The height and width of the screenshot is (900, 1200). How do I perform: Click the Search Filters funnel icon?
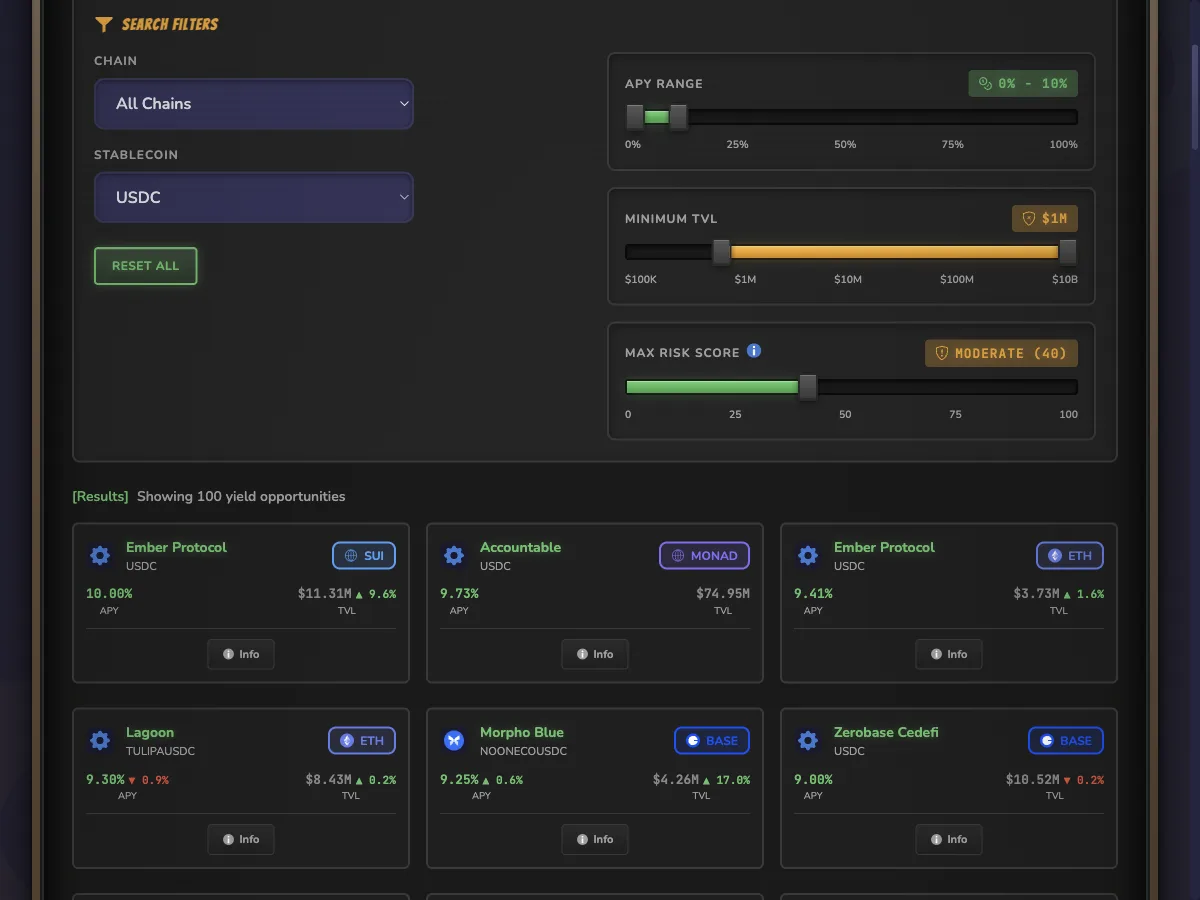coord(103,24)
